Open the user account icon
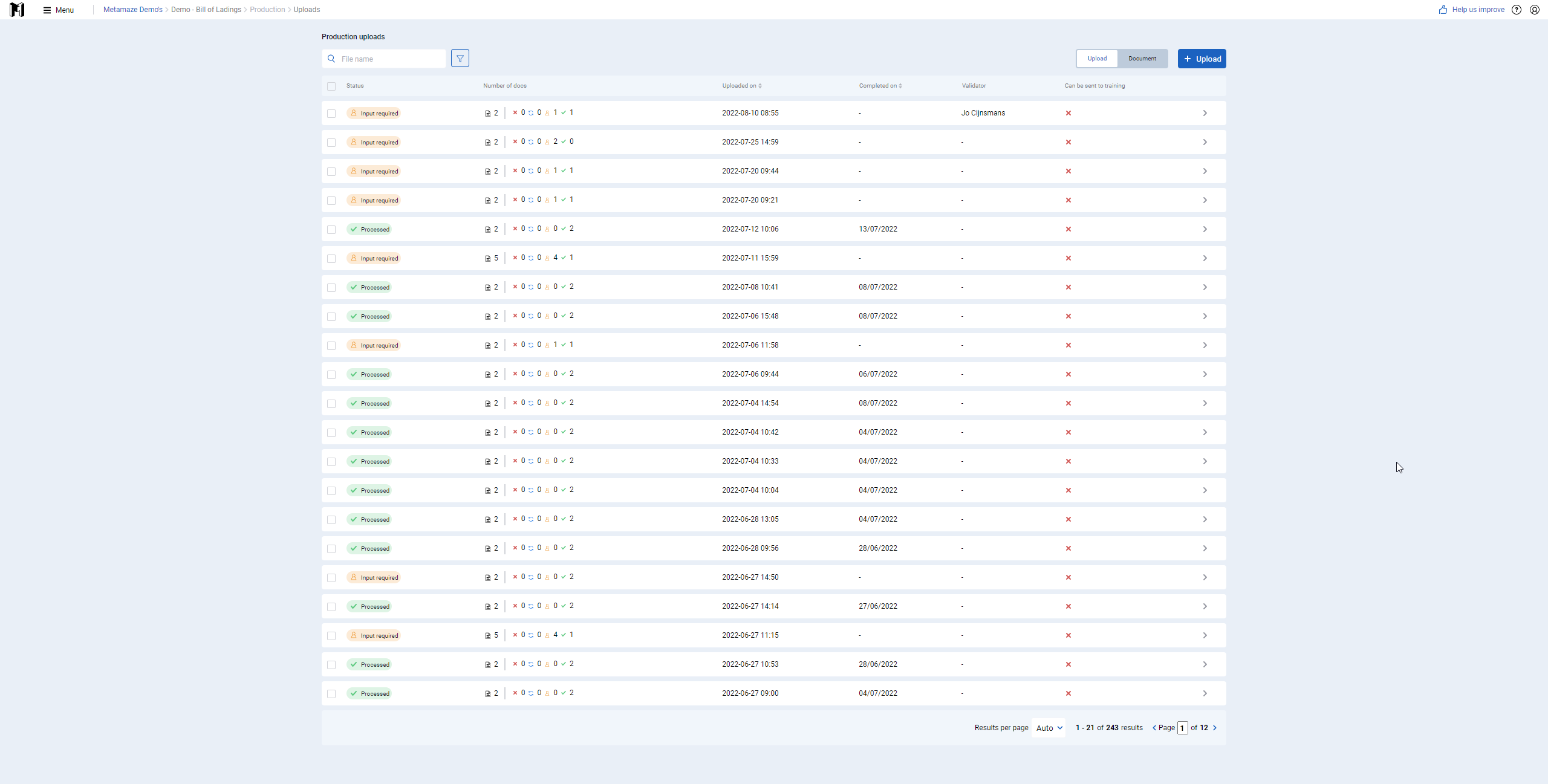This screenshot has width=1548, height=784. pyautogui.click(x=1535, y=10)
